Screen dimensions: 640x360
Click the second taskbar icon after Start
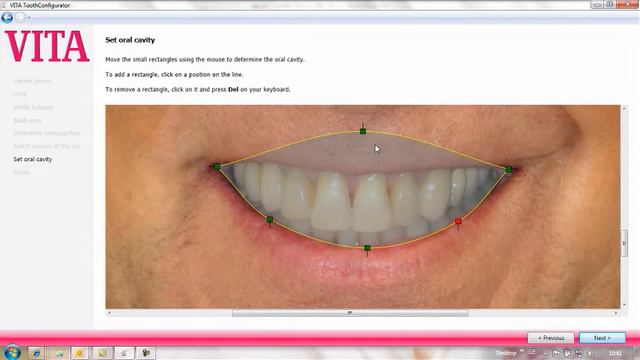click(59, 353)
